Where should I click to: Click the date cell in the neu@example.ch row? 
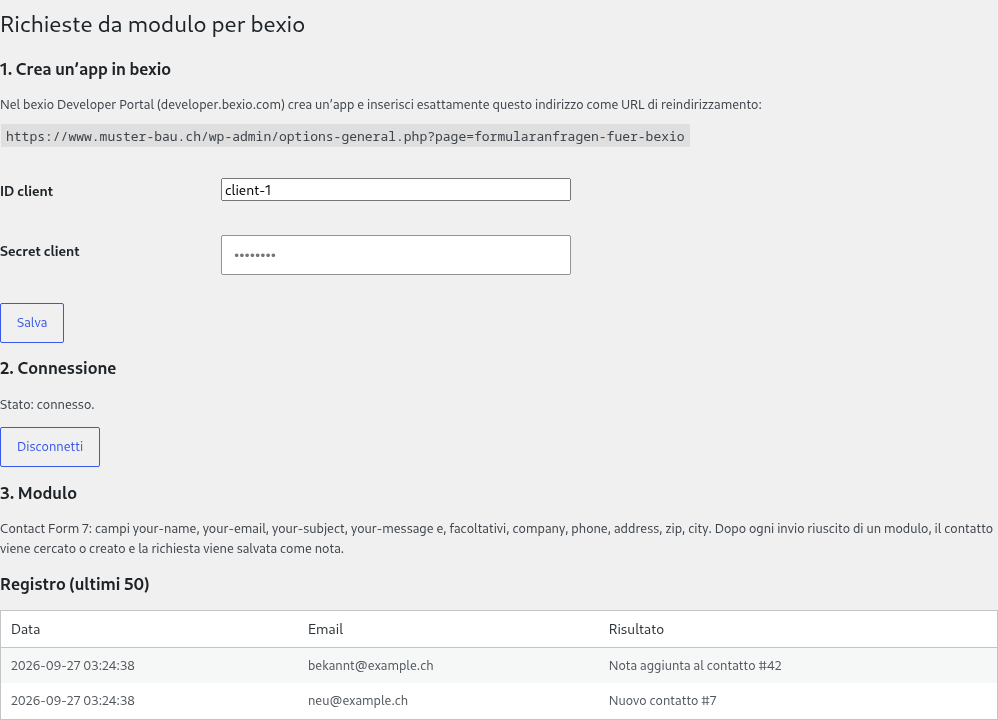tap(73, 701)
